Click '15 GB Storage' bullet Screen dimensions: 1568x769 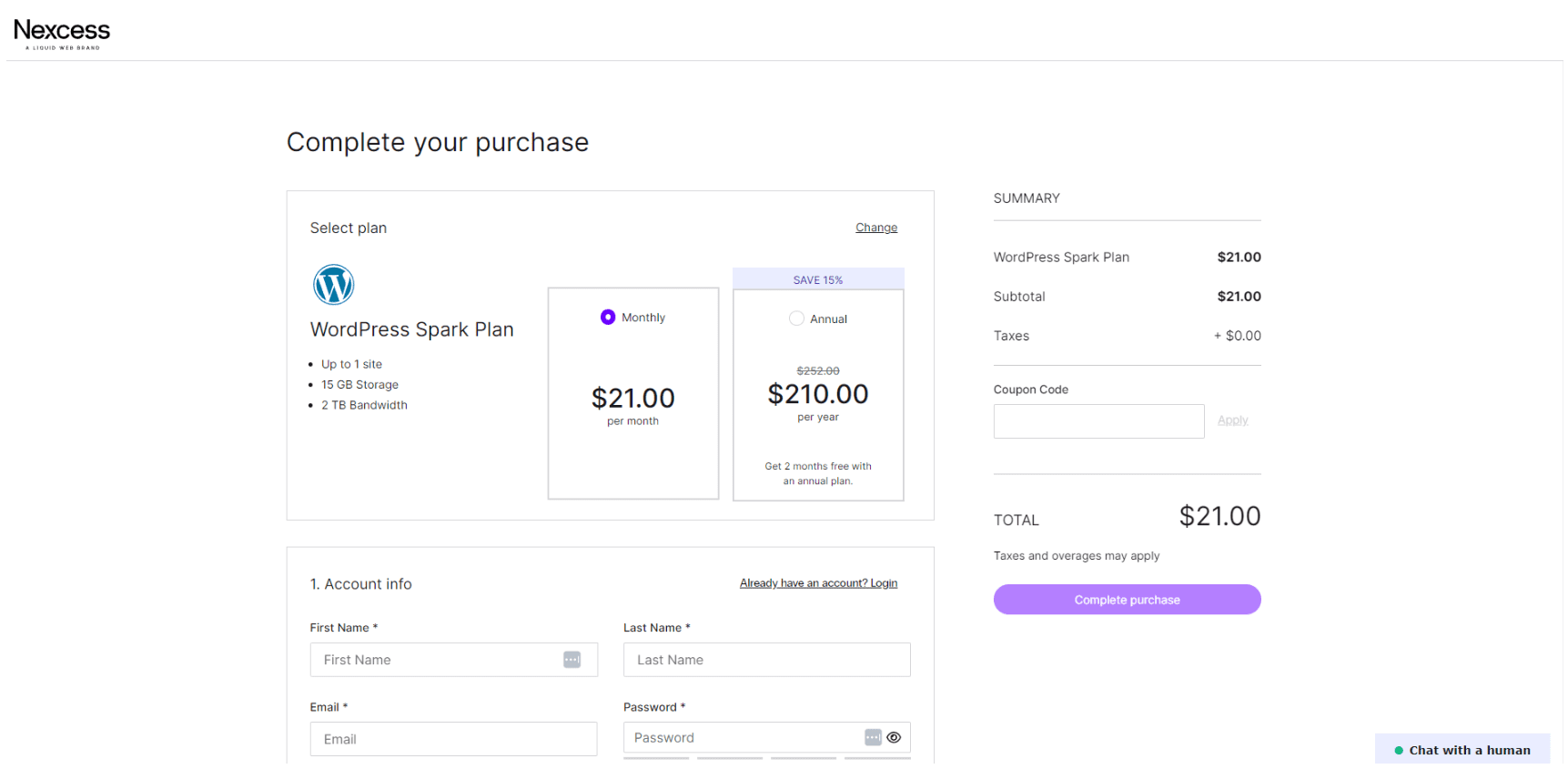tap(359, 385)
